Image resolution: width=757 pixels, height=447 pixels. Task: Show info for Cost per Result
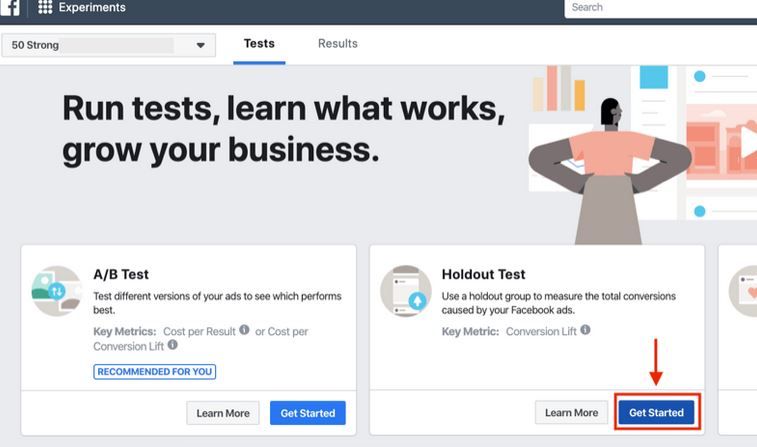point(244,330)
